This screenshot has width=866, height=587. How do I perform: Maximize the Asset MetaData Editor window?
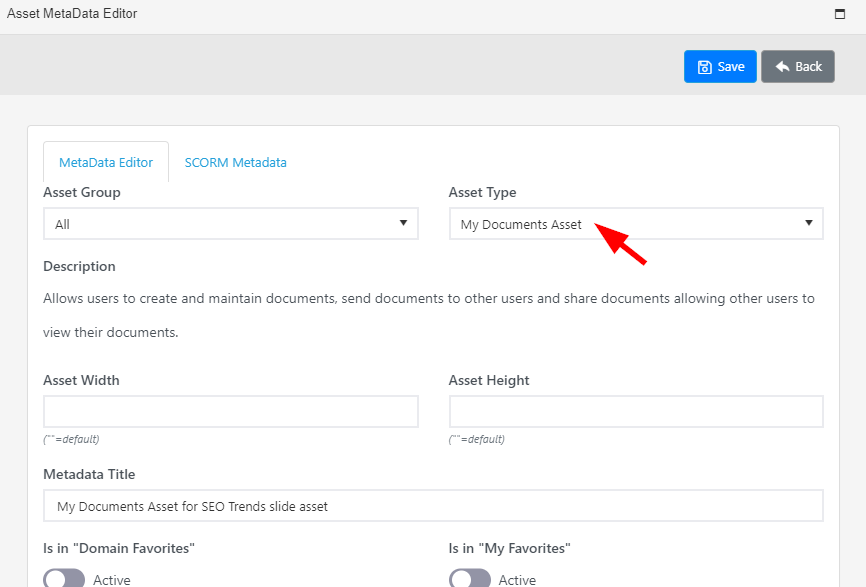point(839,14)
